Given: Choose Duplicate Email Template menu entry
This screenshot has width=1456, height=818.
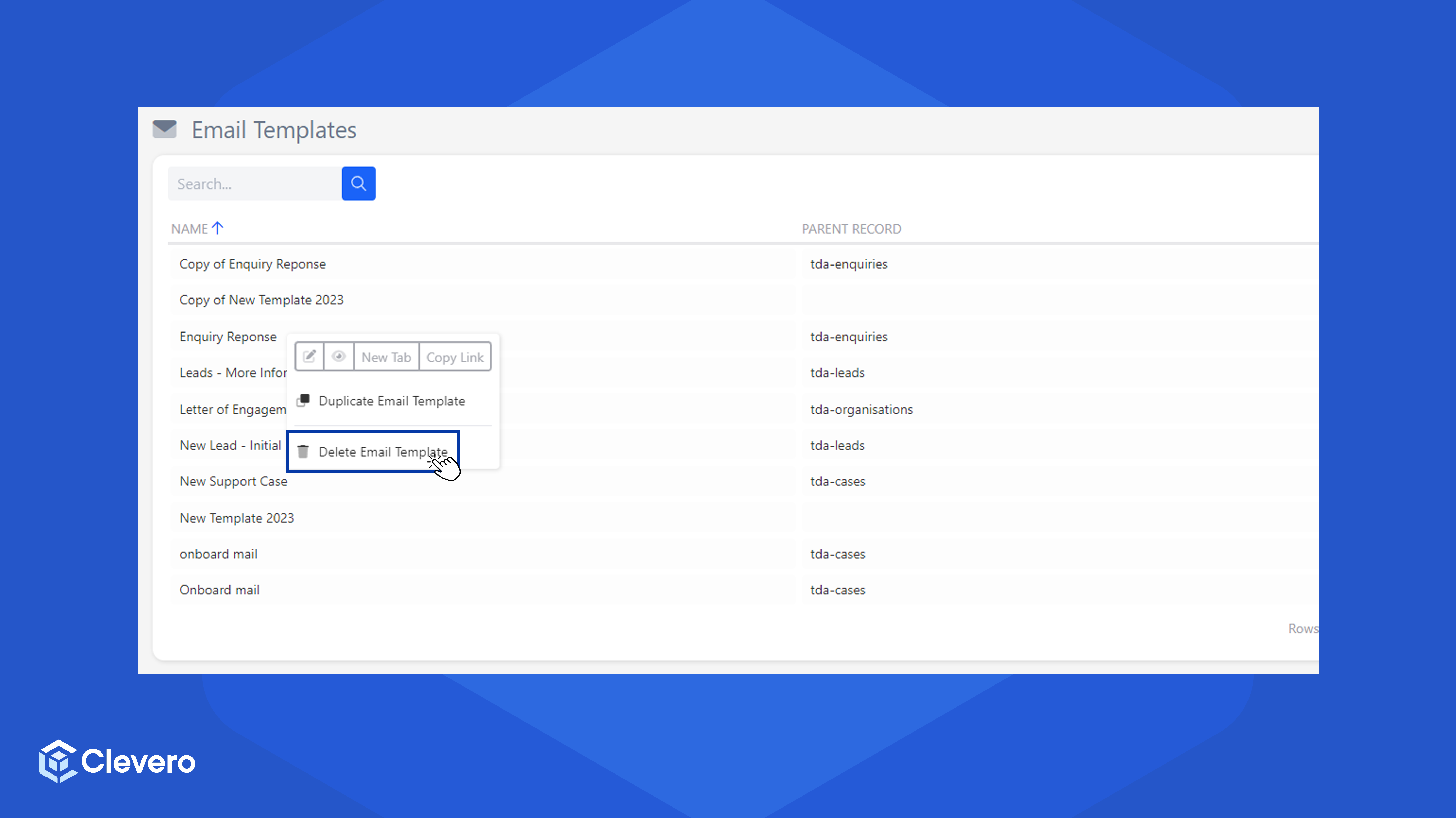Looking at the screenshot, I should click(x=391, y=401).
